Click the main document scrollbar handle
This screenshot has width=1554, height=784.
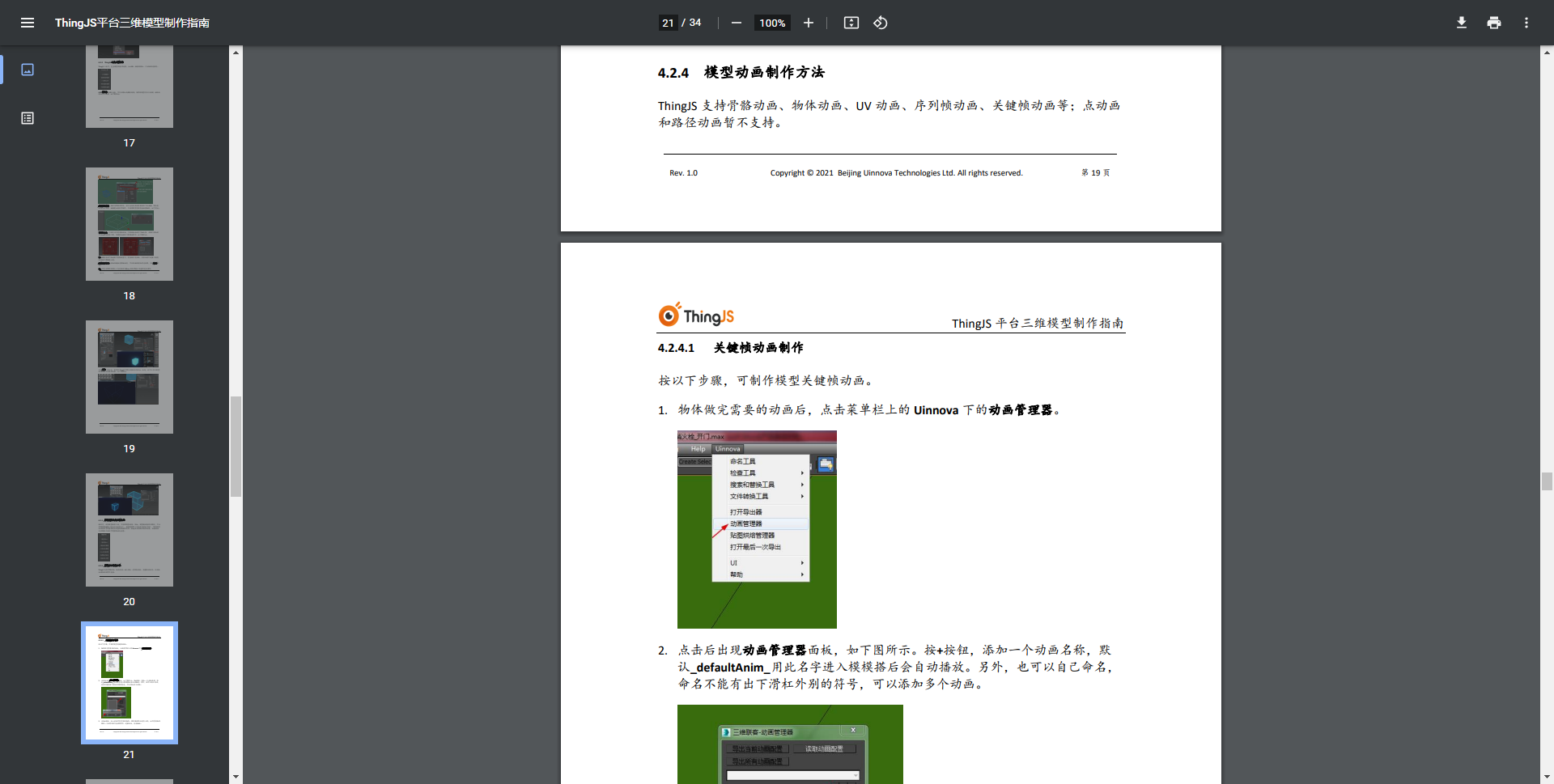tap(1547, 481)
